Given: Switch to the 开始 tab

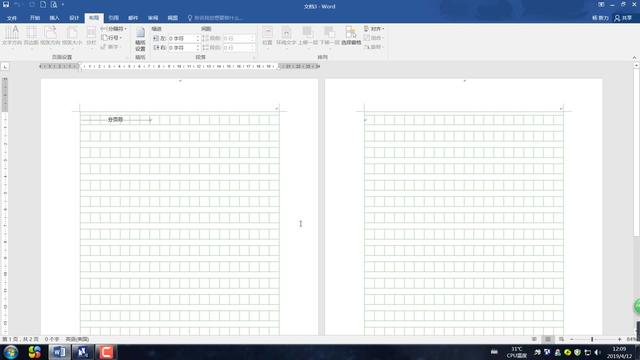Looking at the screenshot, I should coord(35,18).
